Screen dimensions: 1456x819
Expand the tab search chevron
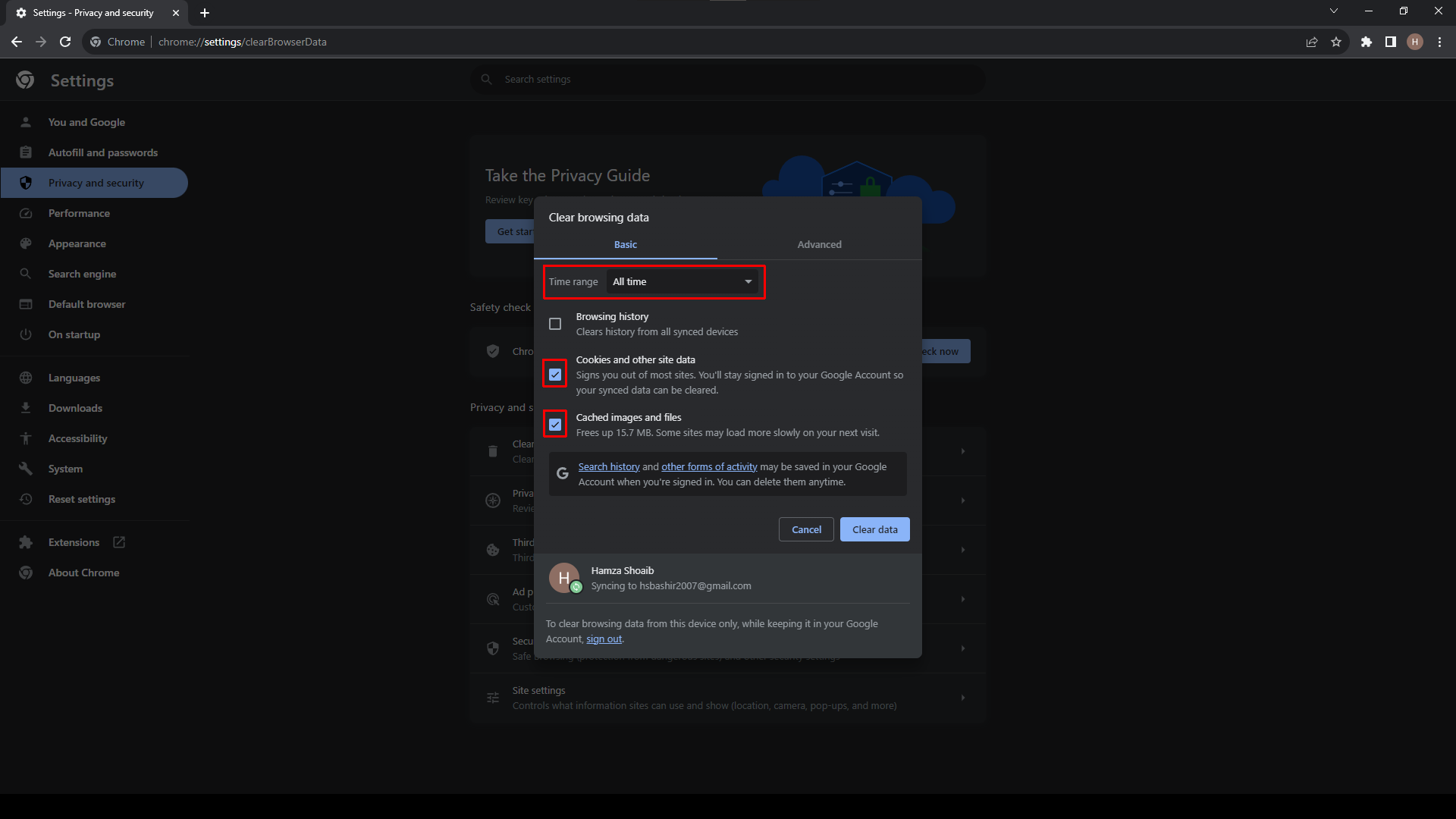pyautogui.click(x=1334, y=11)
